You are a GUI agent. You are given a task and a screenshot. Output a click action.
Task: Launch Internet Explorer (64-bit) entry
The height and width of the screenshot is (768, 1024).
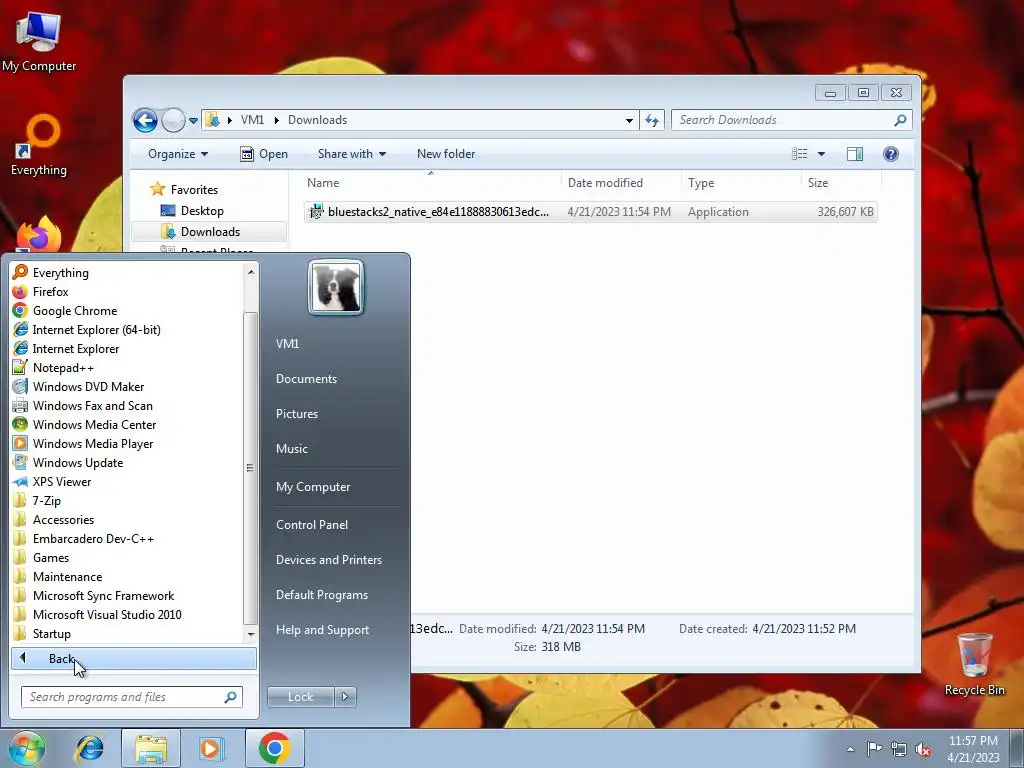point(96,329)
